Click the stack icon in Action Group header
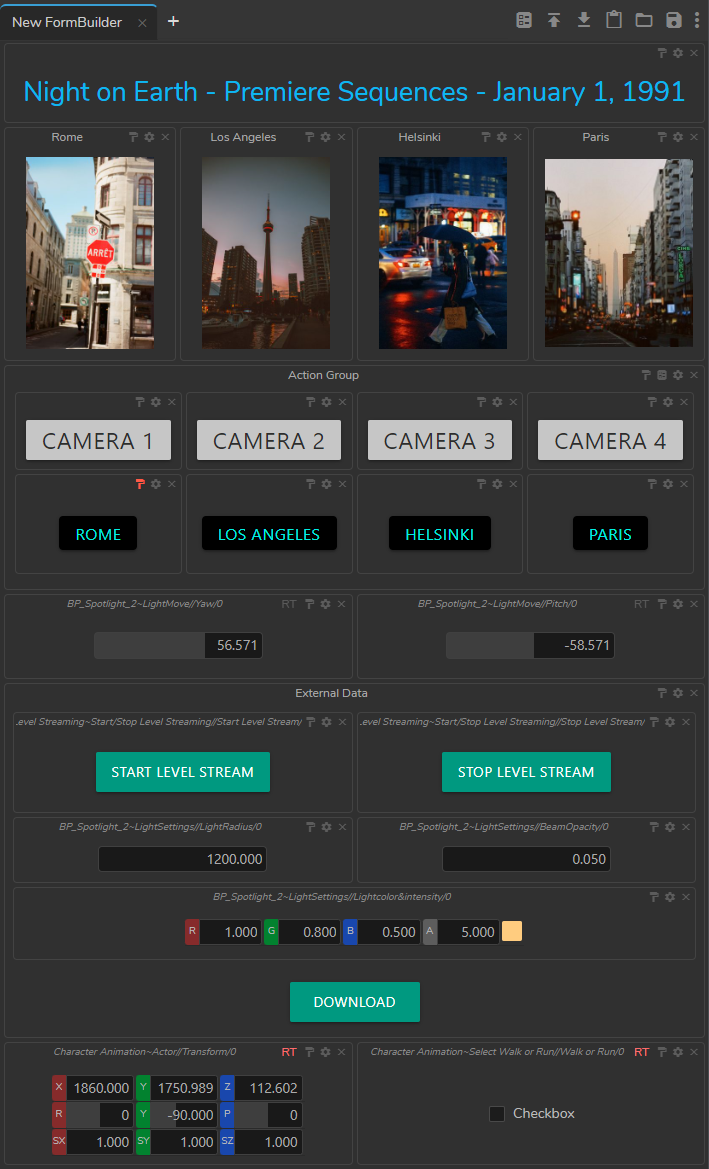The height and width of the screenshot is (1169, 709). (662, 375)
